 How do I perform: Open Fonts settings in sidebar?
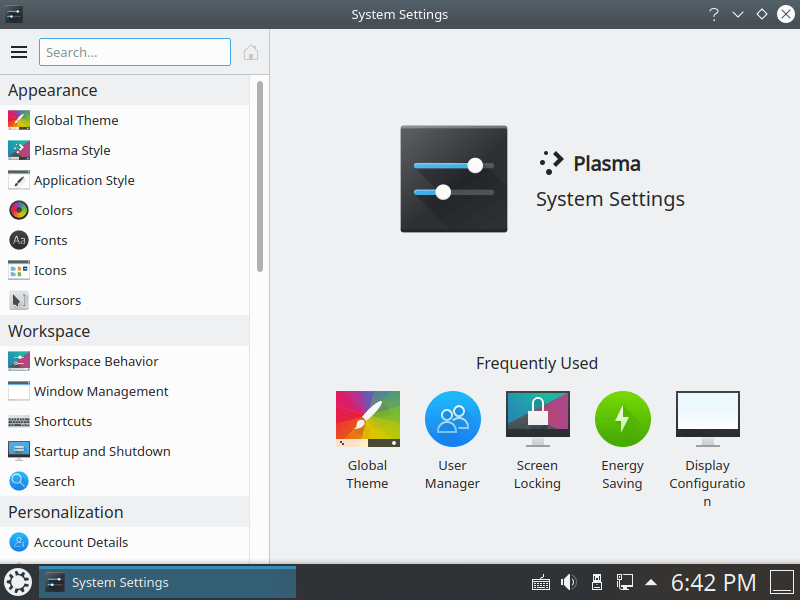(51, 240)
